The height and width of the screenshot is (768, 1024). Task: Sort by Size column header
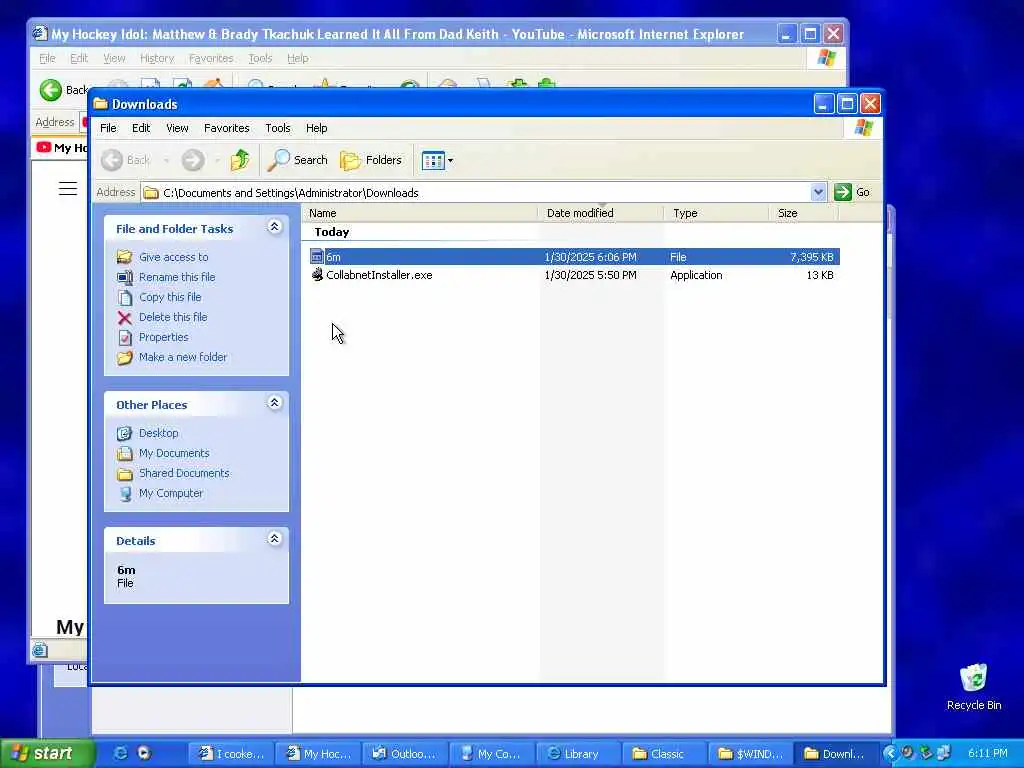tap(803, 213)
